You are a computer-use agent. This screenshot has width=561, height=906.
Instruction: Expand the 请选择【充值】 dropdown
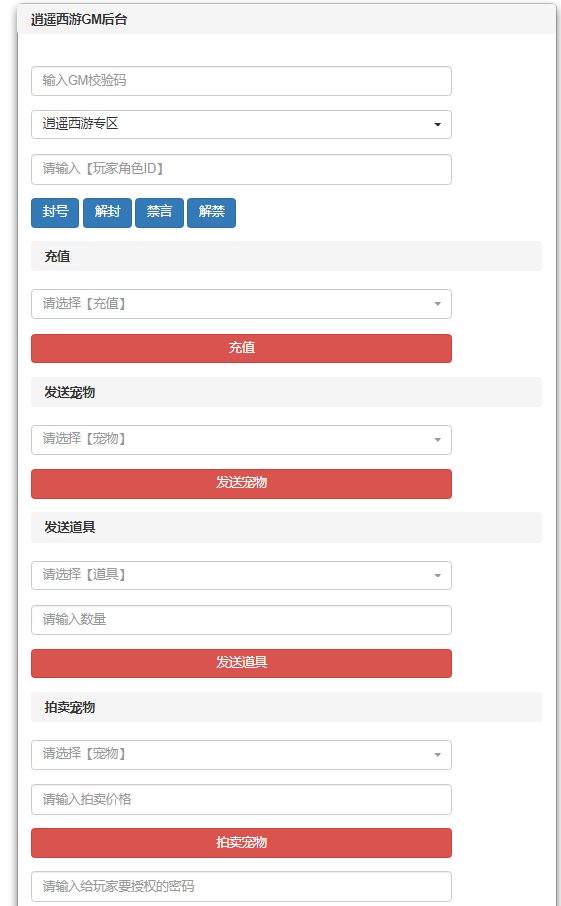point(241,304)
